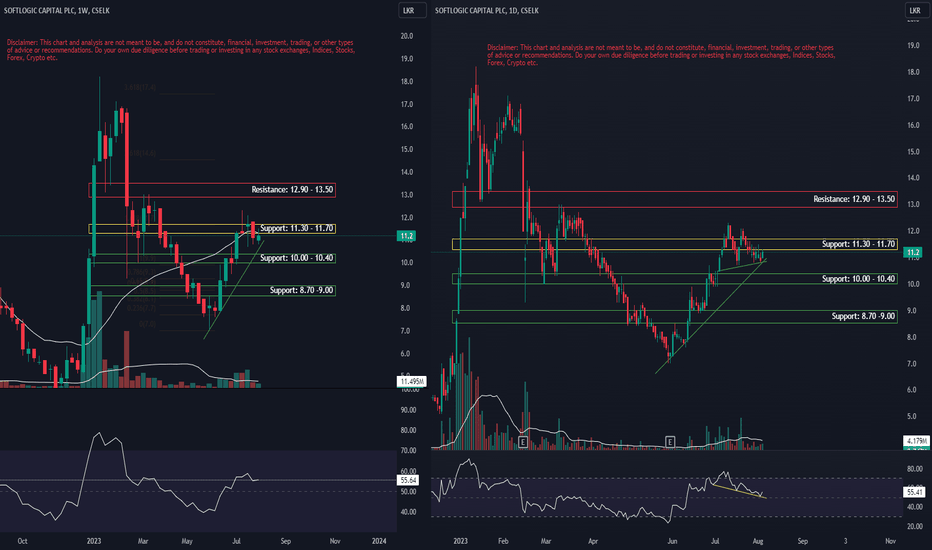Click the Feb label on daily time axis

point(503,541)
